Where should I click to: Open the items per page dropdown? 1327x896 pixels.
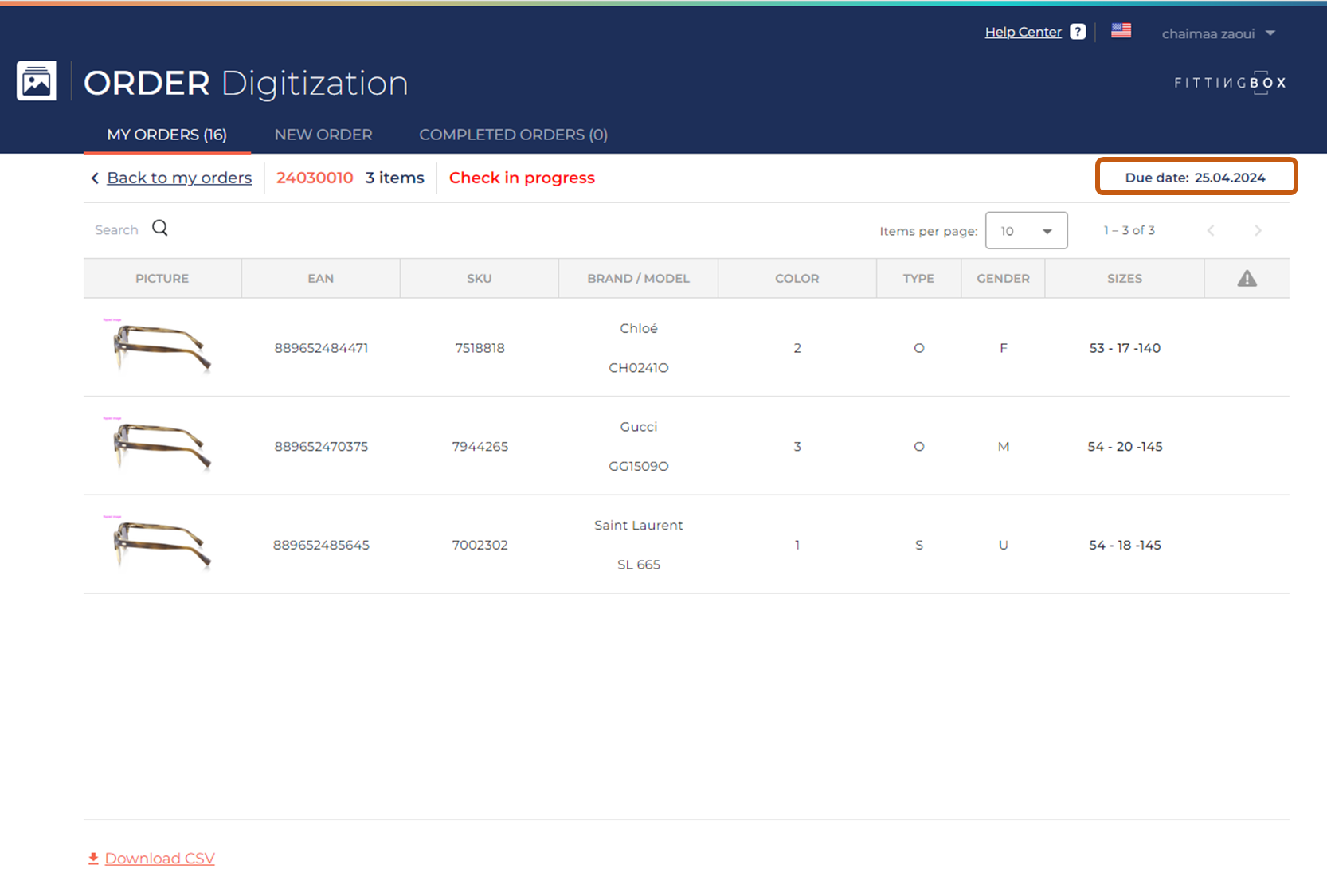[1026, 231]
